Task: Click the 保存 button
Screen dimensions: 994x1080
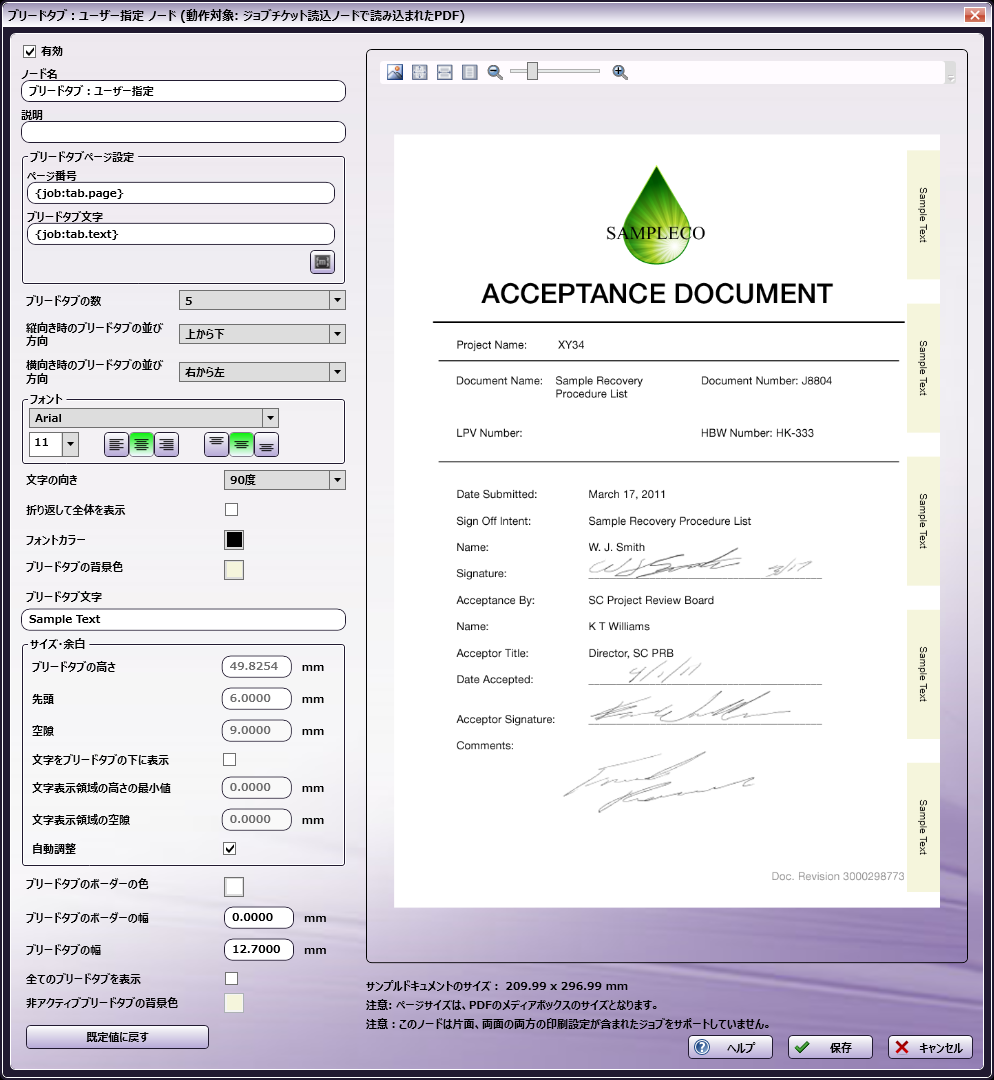Action: pyautogui.click(x=830, y=1047)
